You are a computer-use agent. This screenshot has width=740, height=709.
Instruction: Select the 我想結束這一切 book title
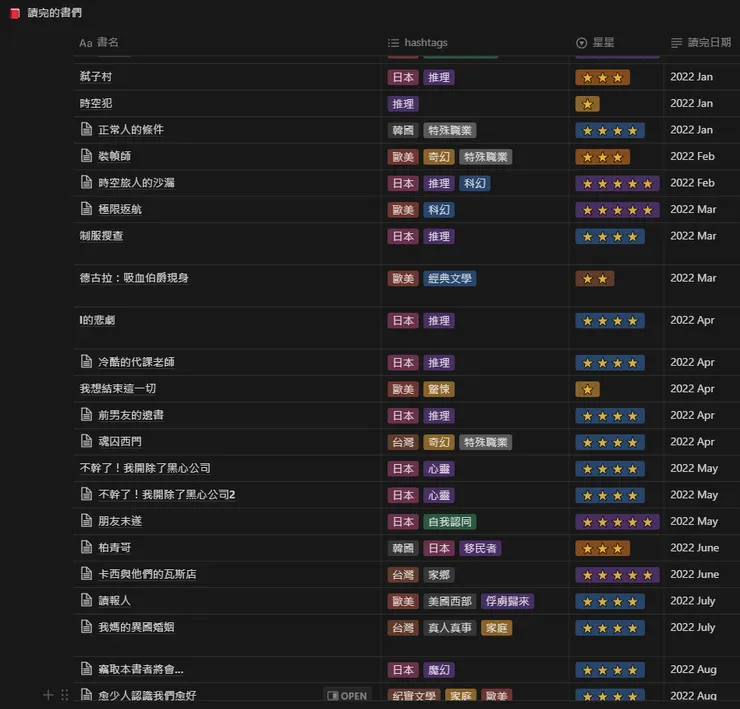(x=118, y=388)
